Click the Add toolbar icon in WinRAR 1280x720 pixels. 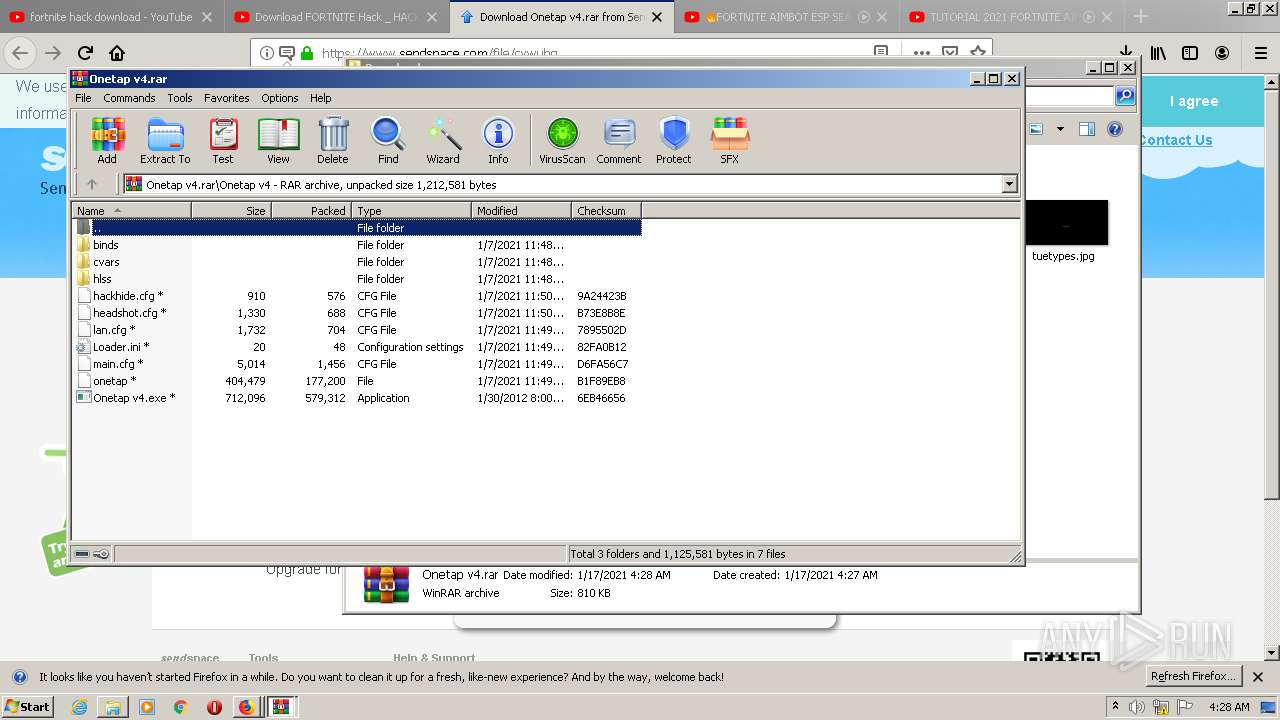point(107,140)
